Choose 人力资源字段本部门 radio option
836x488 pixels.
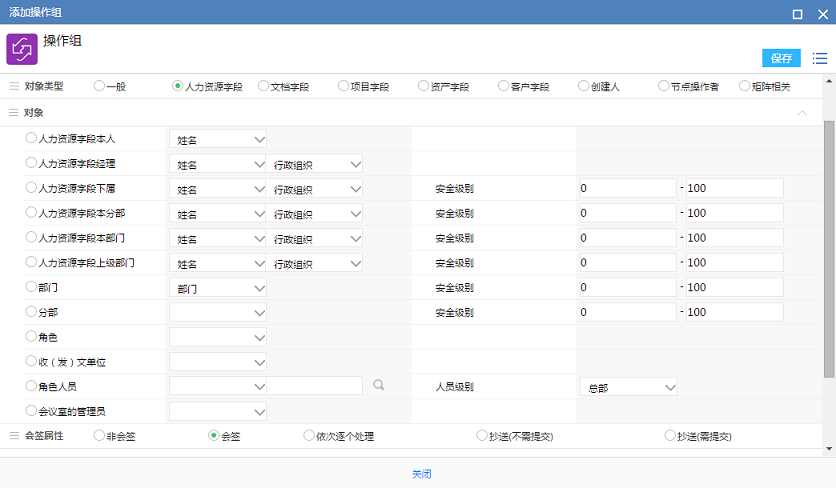(x=31, y=237)
